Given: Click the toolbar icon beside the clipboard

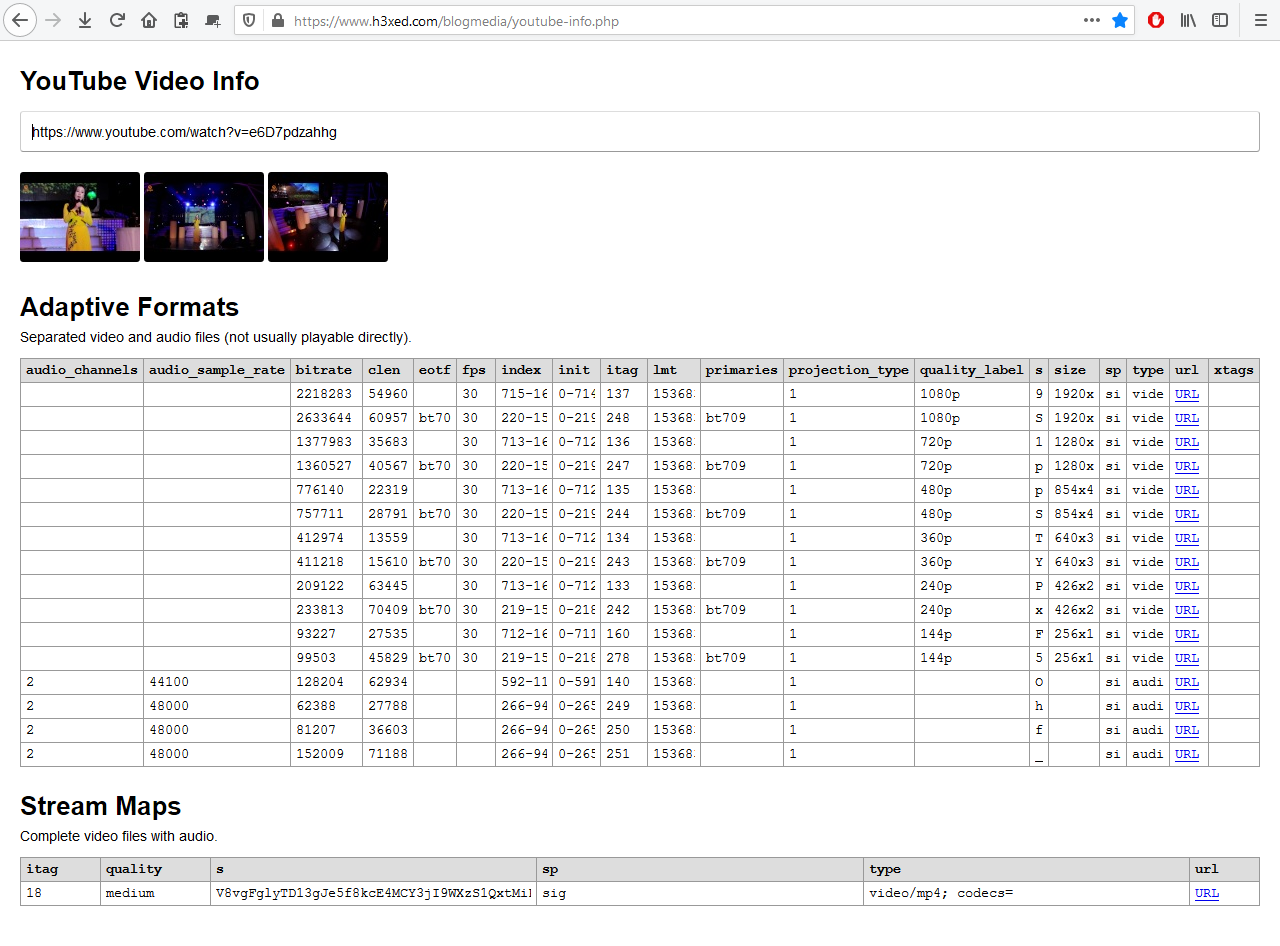Looking at the screenshot, I should [x=213, y=20].
